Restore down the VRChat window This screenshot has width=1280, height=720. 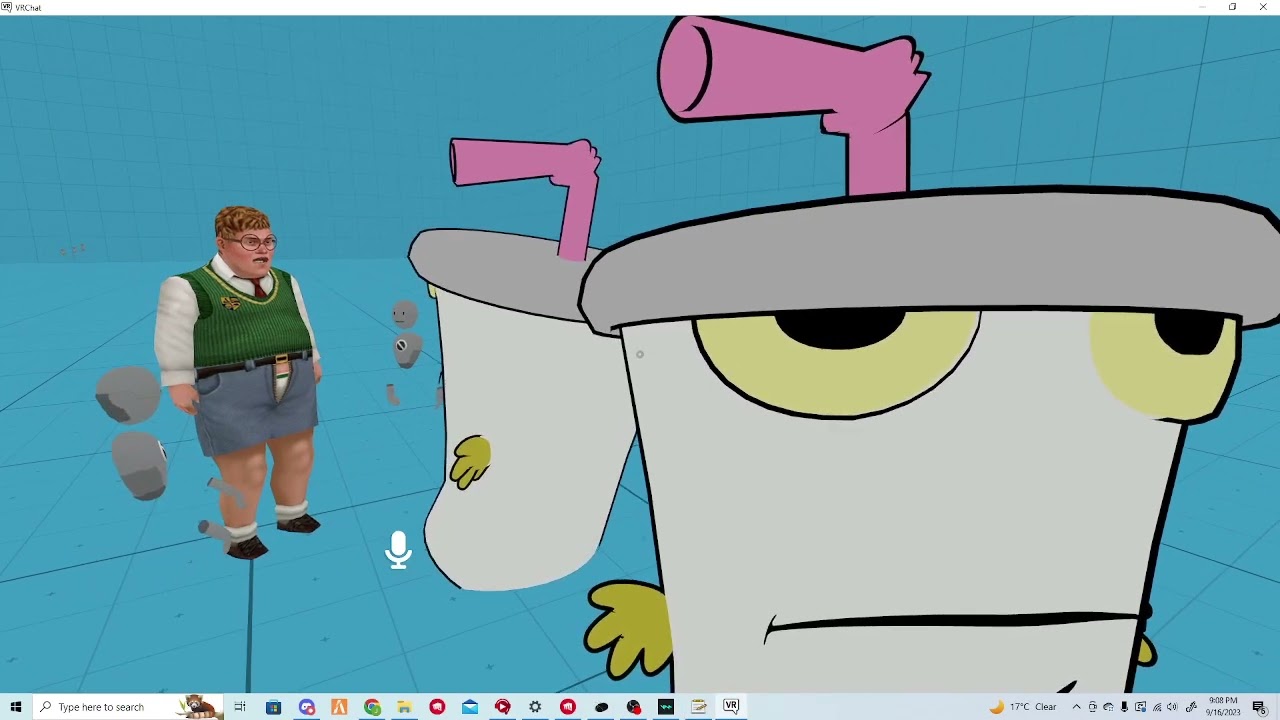pyautogui.click(x=1233, y=7)
